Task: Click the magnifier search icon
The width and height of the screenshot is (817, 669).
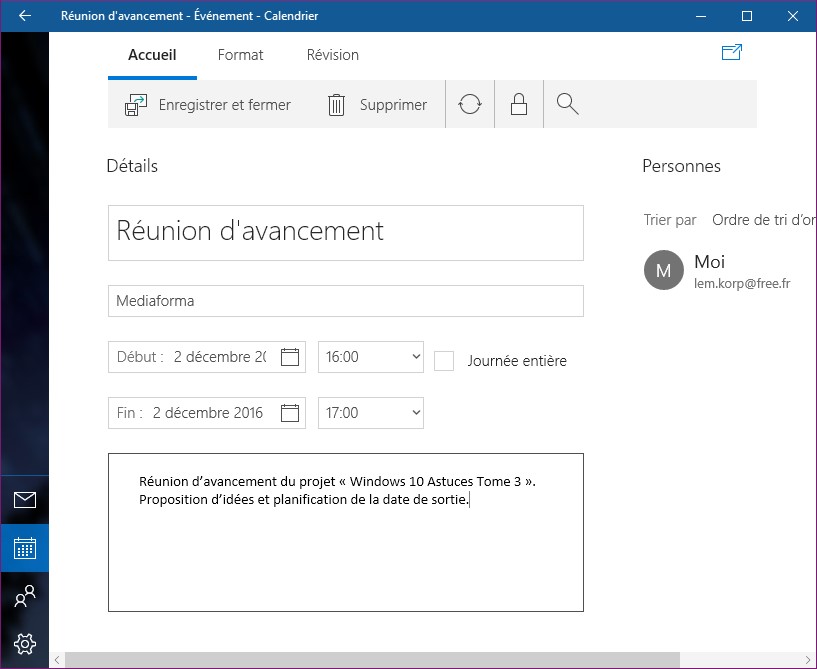Action: (x=568, y=104)
